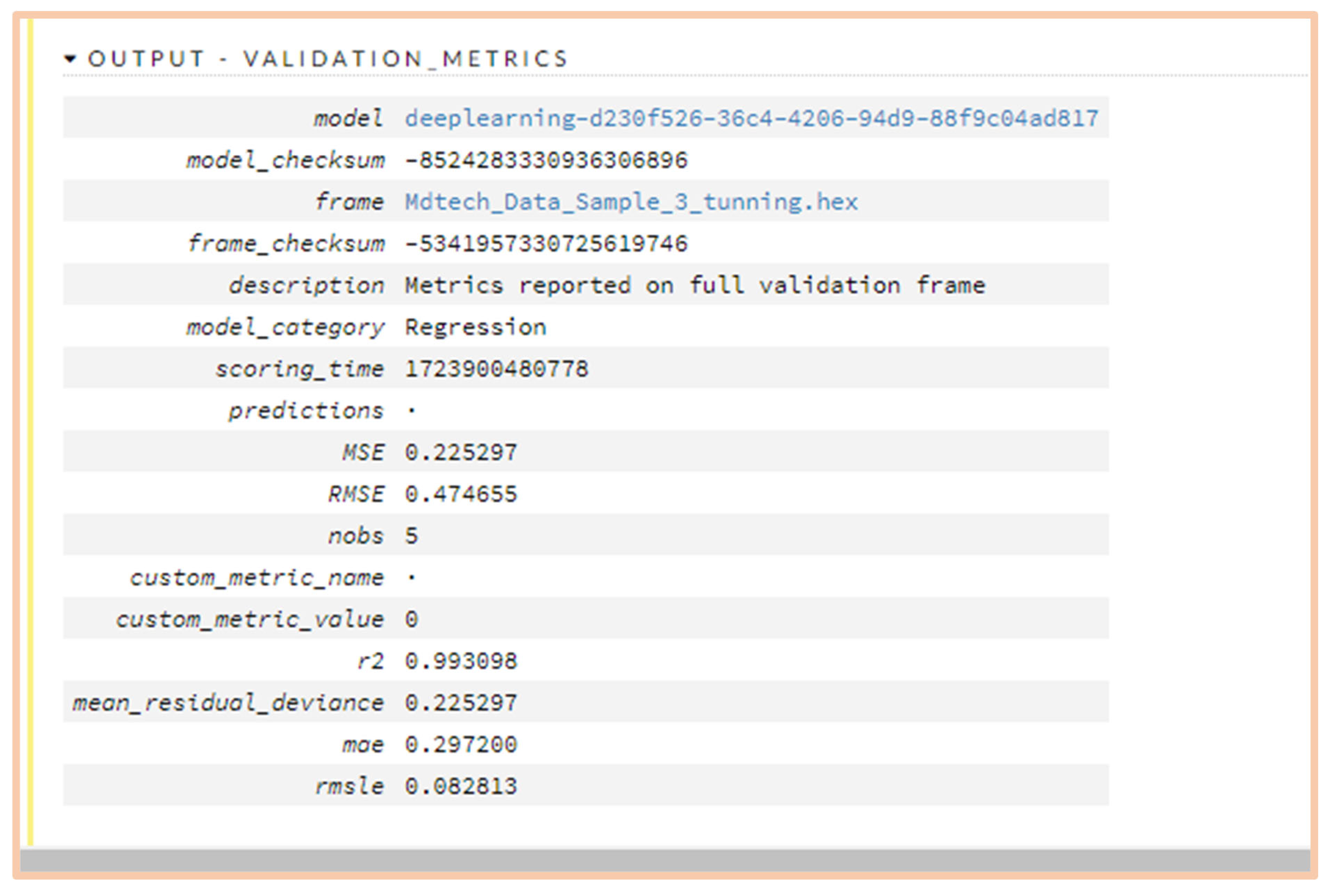Open the deeplearning model link
Image resolution: width=1330 pixels, height=896 pixels.
[751, 118]
